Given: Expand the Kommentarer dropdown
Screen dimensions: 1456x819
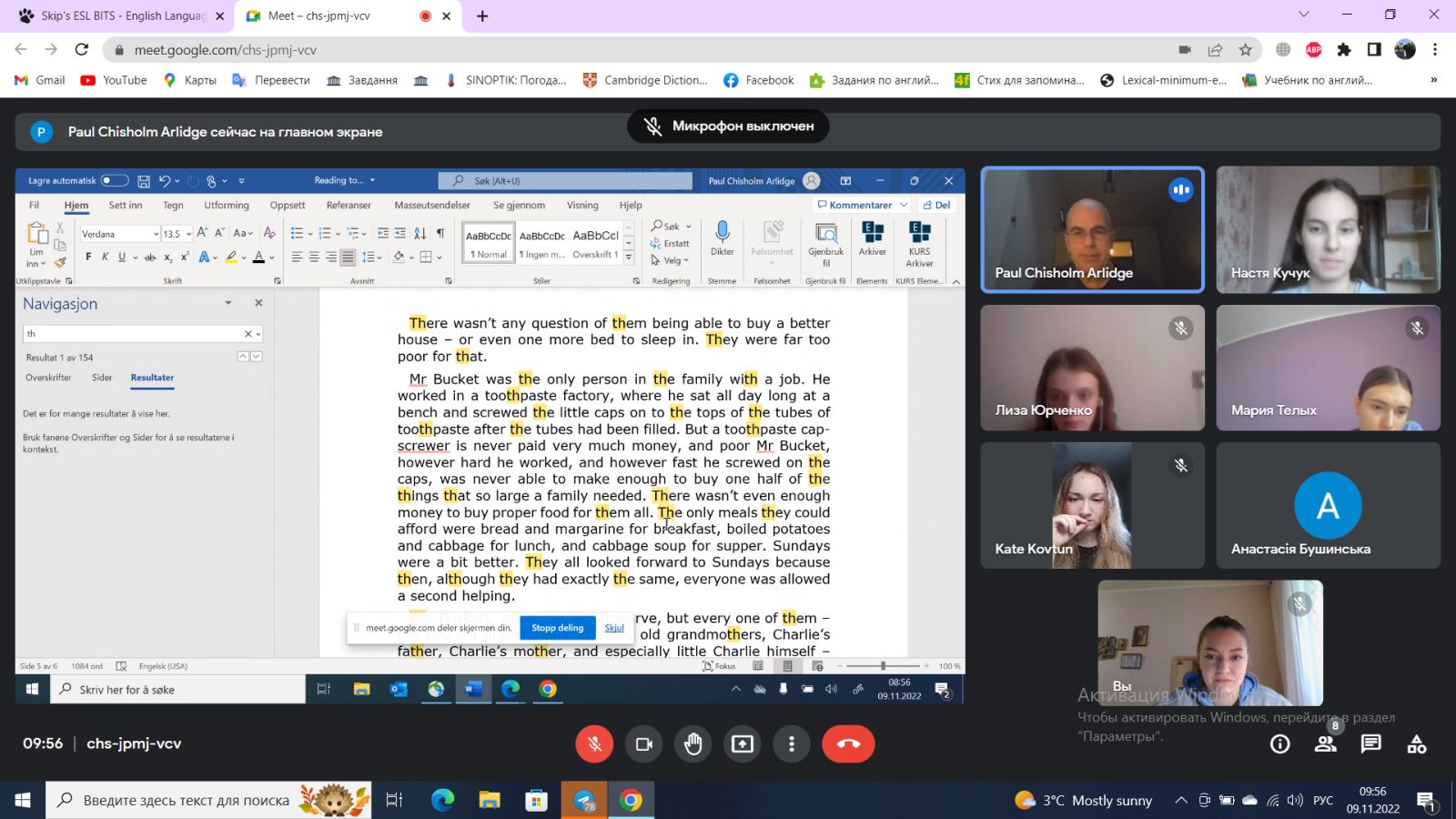Looking at the screenshot, I should coord(904,206).
